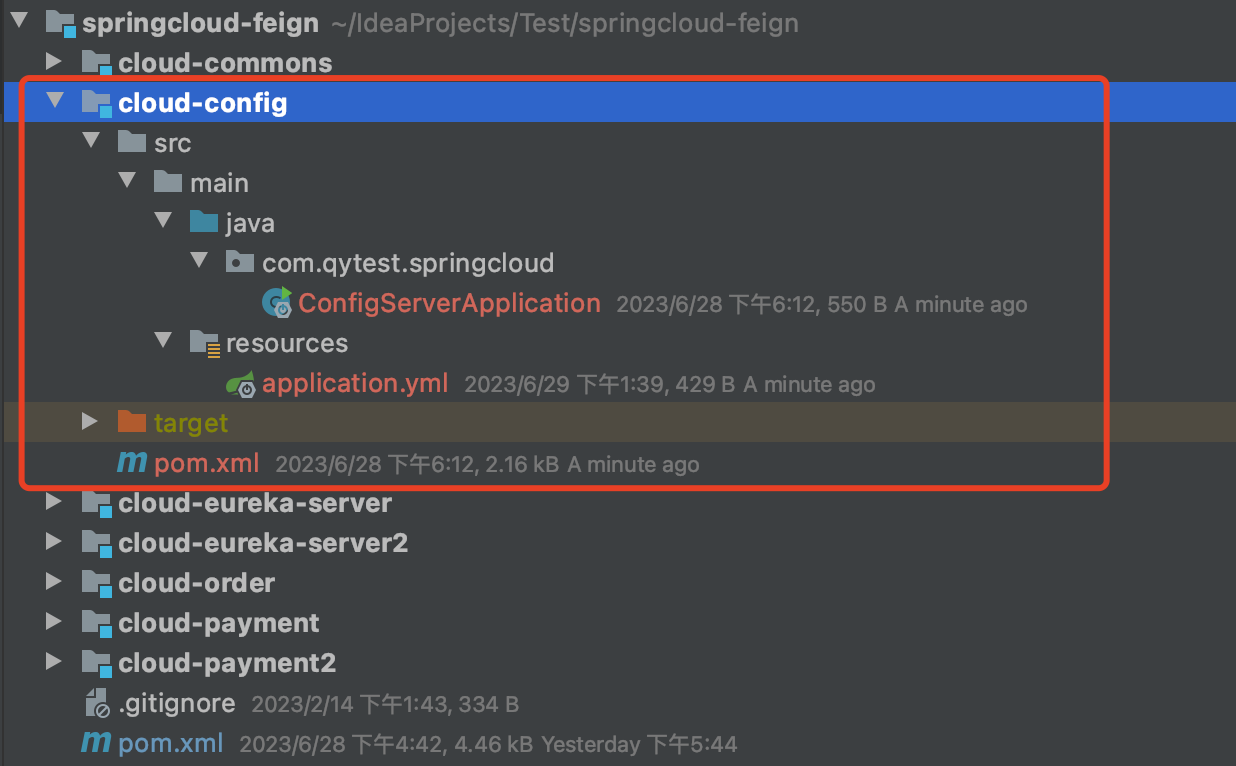Open the ConfigServerApplication class

coord(449,303)
